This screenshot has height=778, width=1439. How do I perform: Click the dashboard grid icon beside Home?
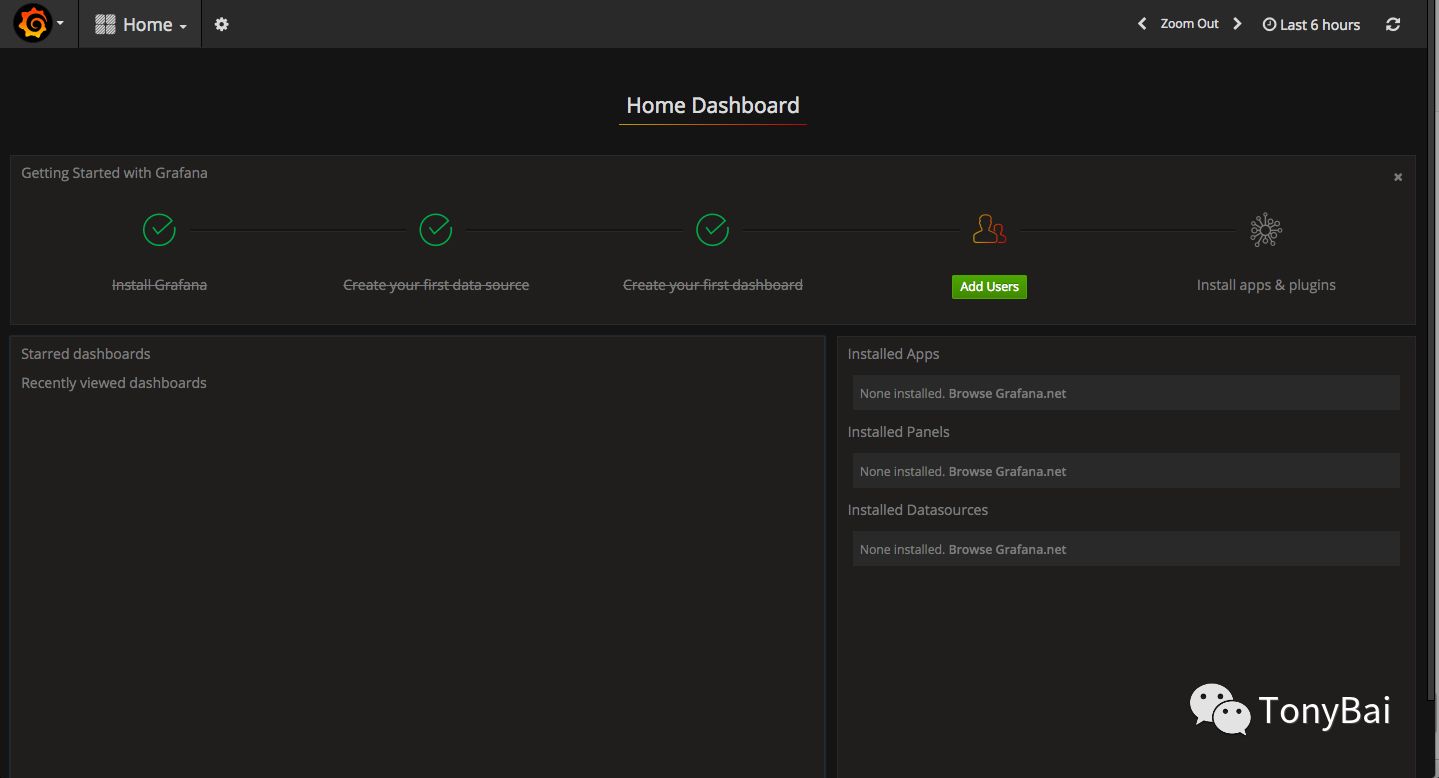tap(105, 24)
